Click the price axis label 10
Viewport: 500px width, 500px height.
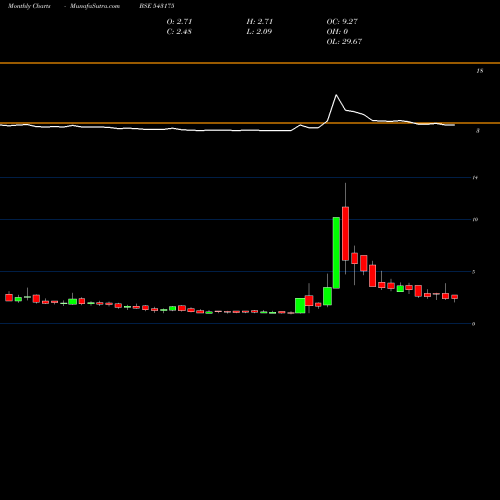475,219
